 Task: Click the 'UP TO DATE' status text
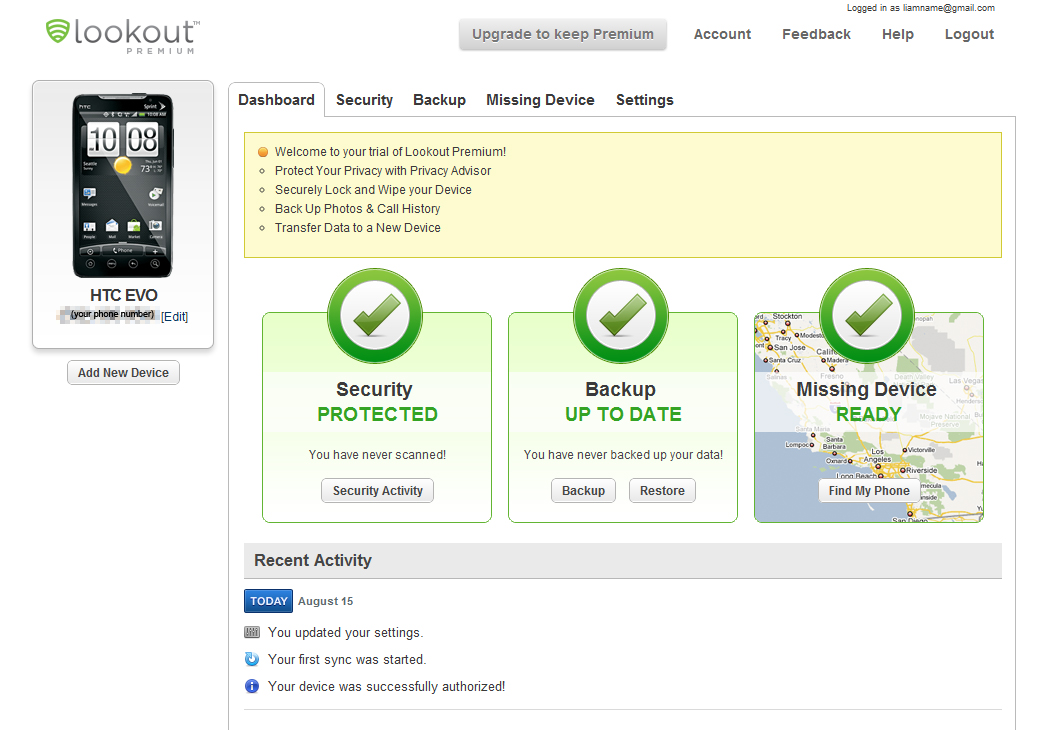623,415
